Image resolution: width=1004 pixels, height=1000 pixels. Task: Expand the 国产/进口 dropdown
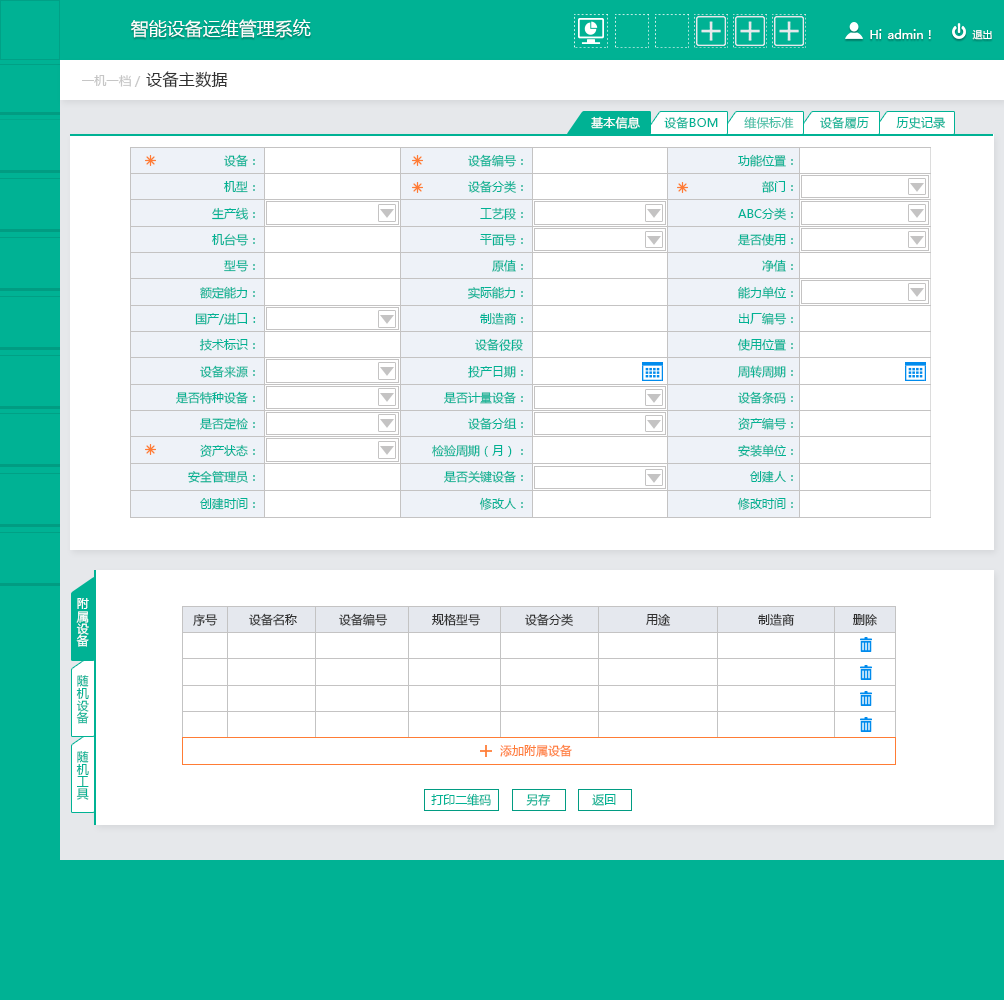pos(387,319)
